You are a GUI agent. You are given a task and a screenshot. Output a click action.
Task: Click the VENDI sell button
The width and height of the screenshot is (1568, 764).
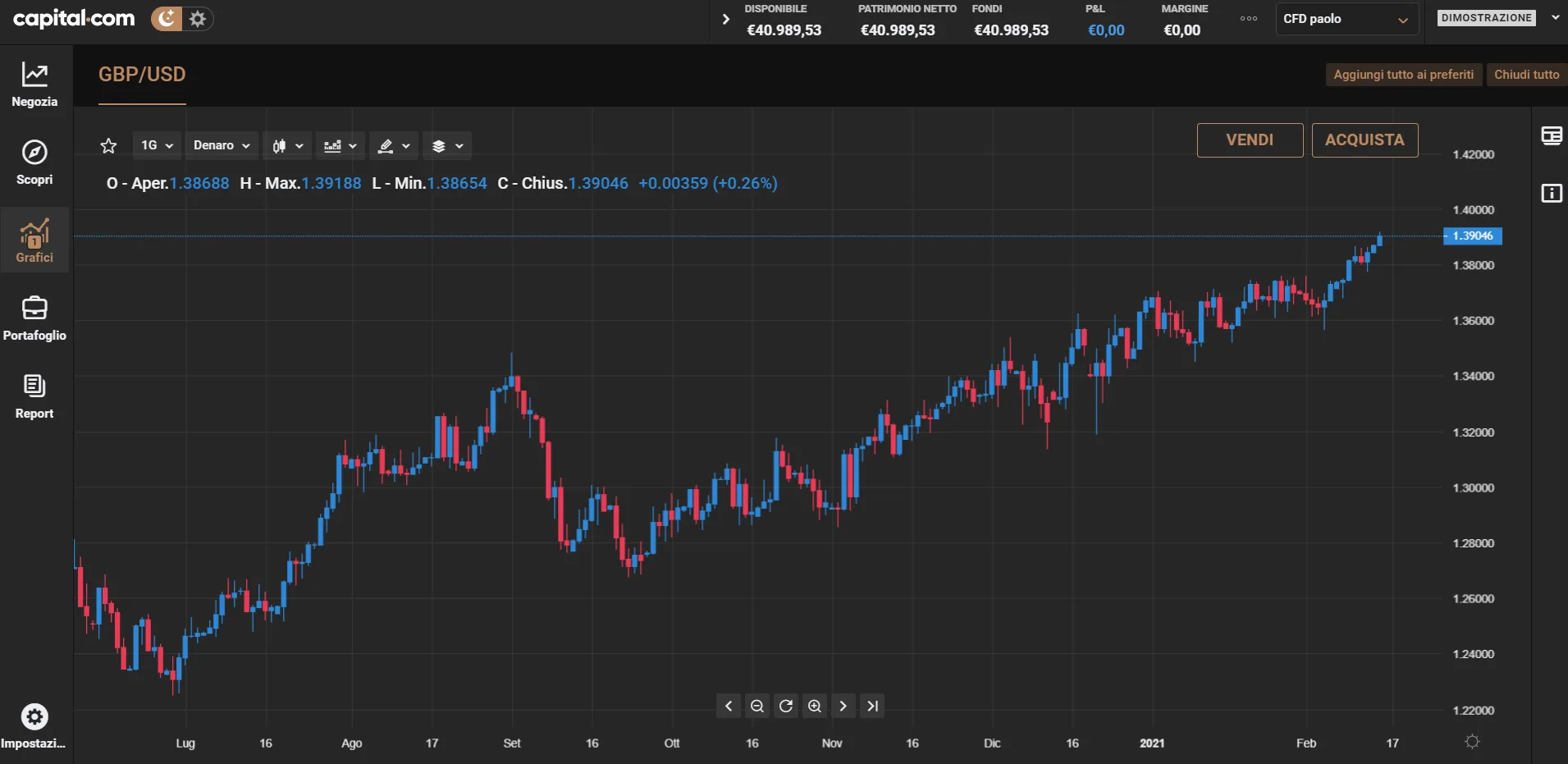coord(1250,140)
